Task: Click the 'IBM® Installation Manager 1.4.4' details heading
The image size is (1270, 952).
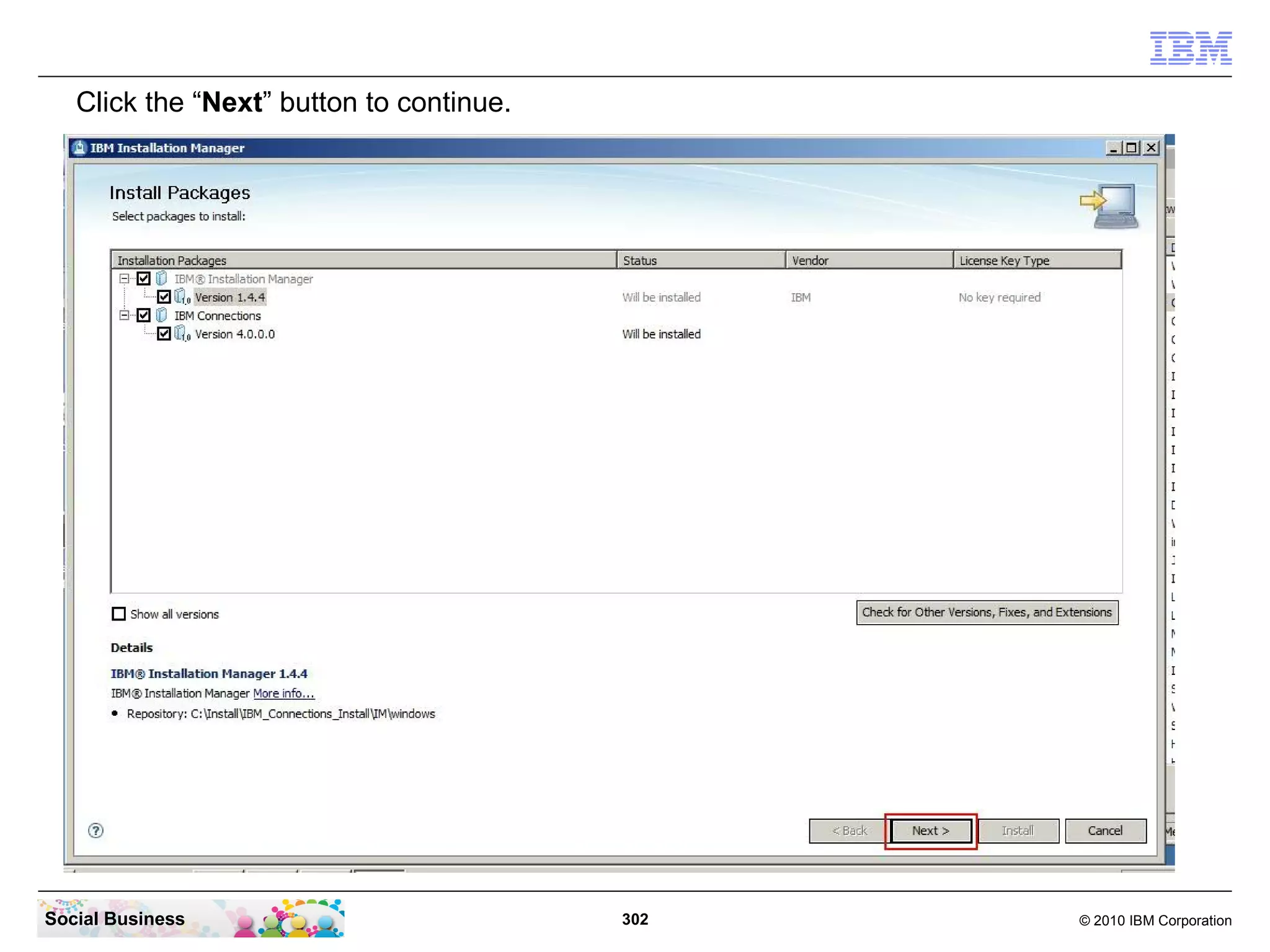Action: click(x=209, y=674)
